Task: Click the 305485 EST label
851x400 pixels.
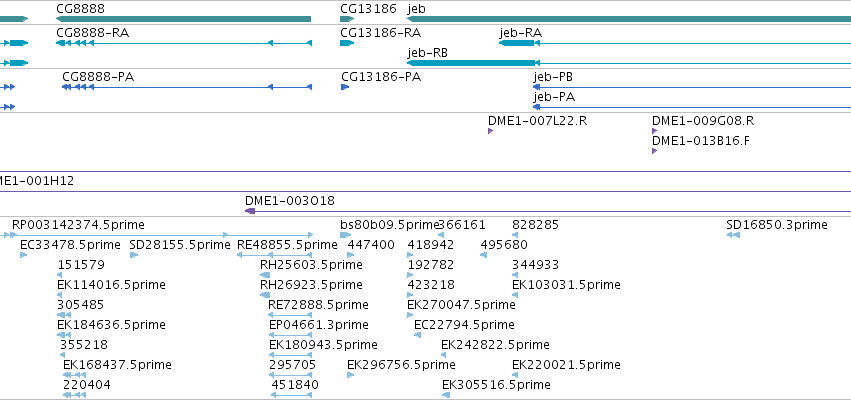Action: coord(80,305)
